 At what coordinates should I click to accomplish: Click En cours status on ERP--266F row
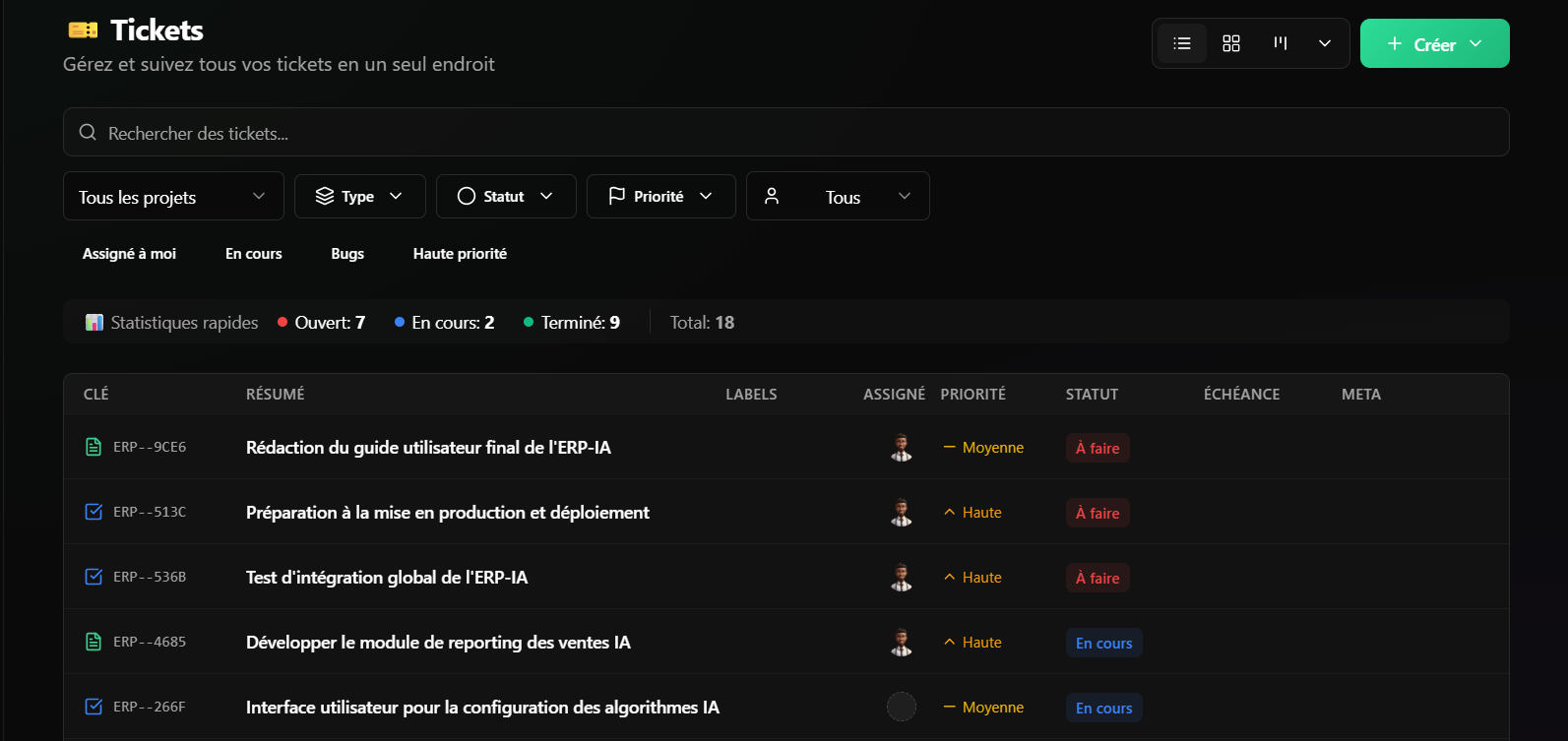coord(1104,708)
